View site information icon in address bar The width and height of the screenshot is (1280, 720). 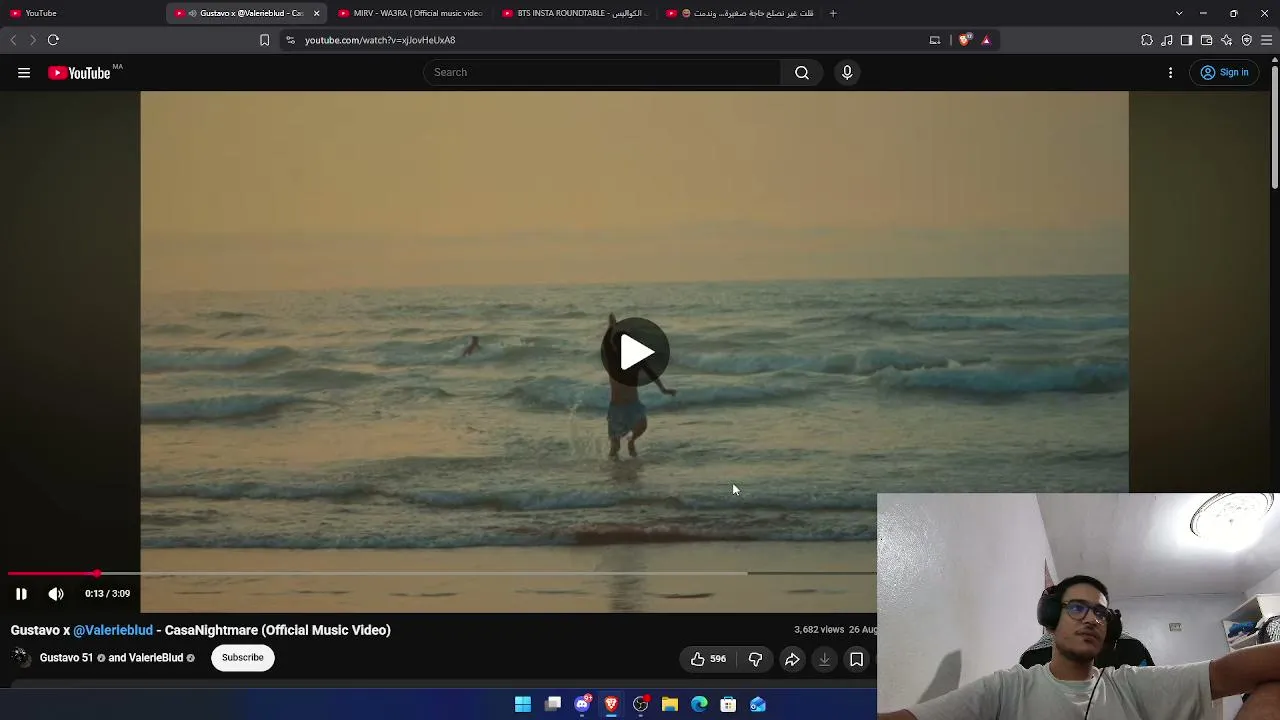tap(290, 40)
